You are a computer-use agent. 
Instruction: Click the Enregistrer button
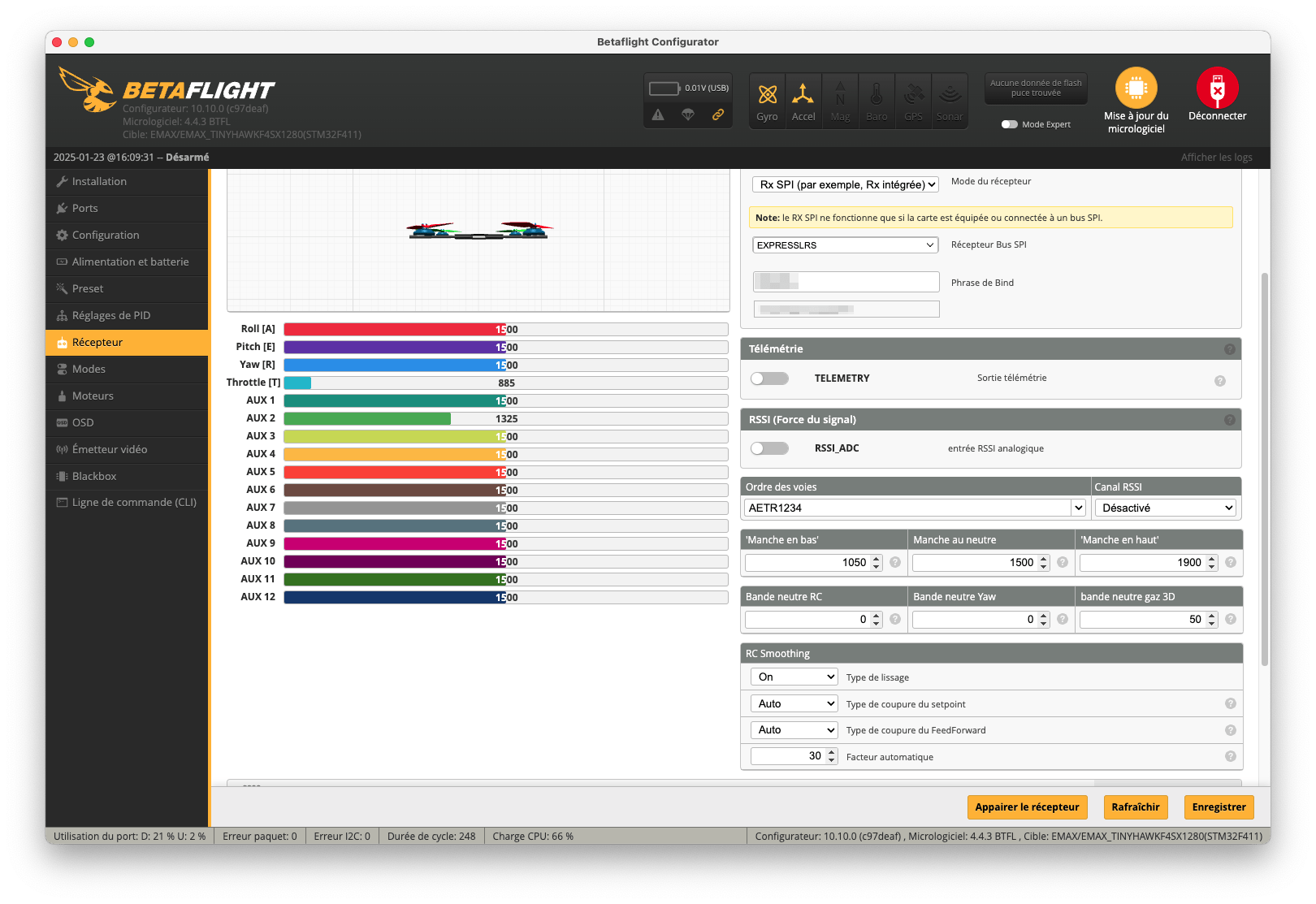1219,807
